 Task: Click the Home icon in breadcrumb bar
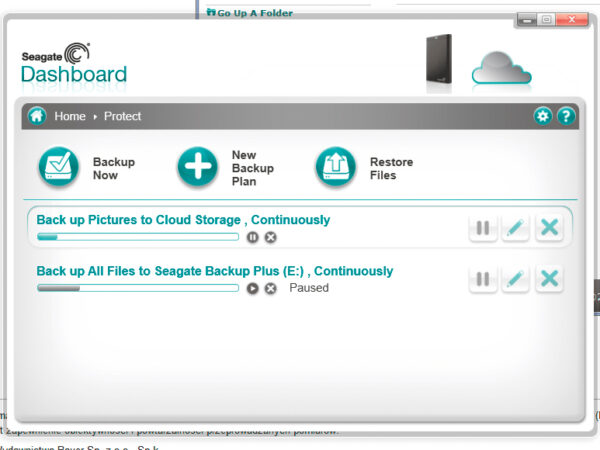(37, 116)
